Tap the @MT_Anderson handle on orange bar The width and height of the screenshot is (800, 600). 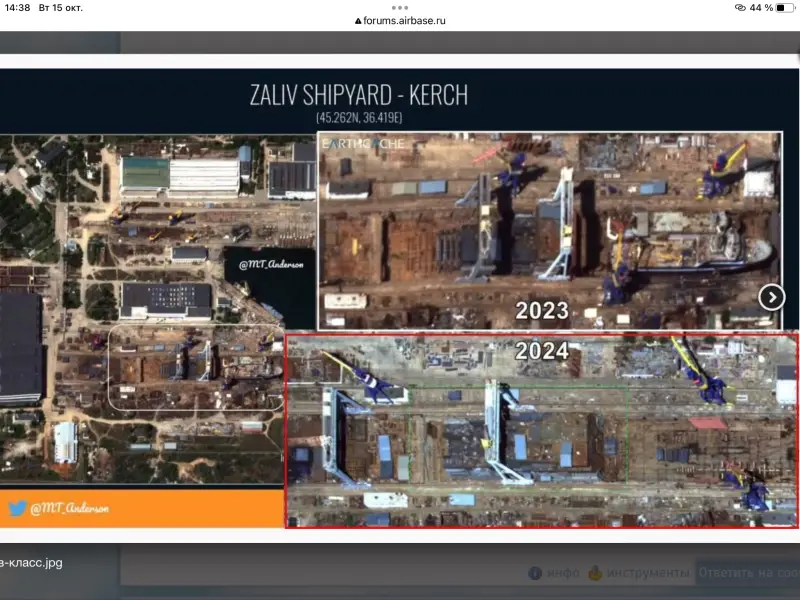[x=69, y=508]
